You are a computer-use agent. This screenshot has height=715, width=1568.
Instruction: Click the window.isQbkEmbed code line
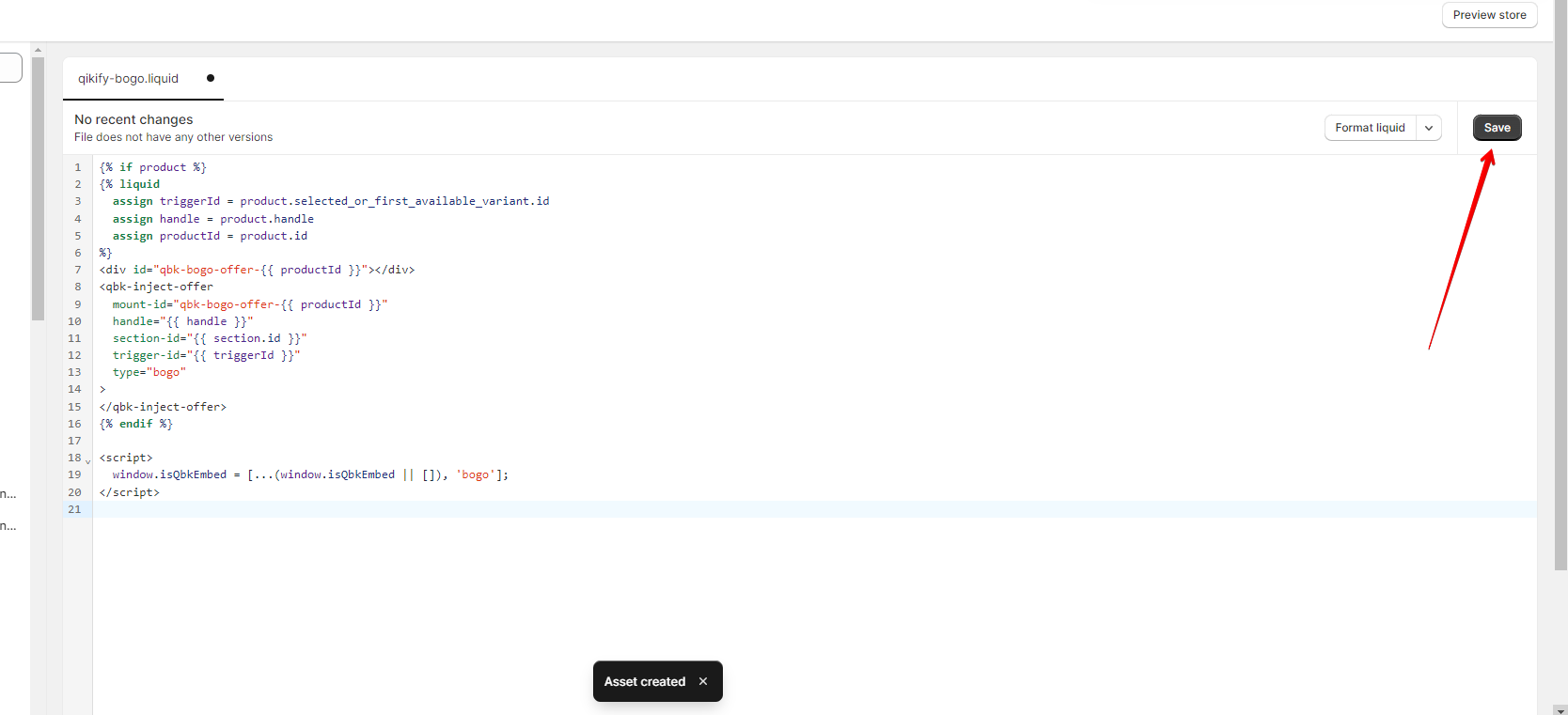click(310, 474)
